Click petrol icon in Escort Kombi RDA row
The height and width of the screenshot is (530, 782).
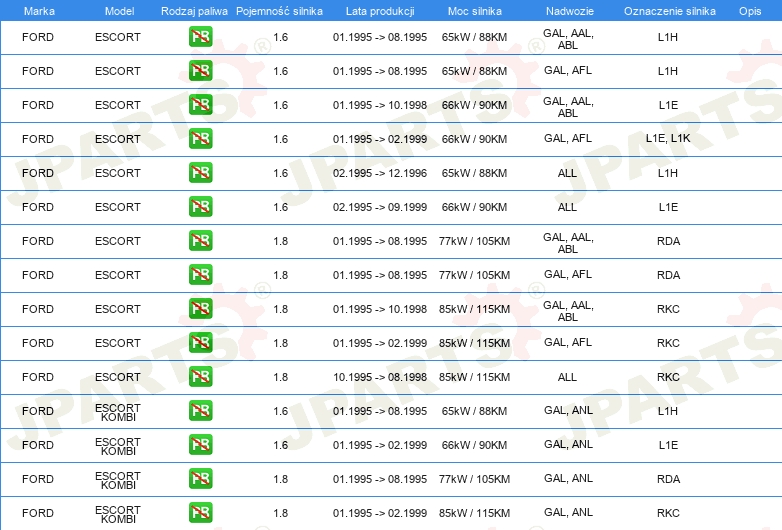pyautogui.click(x=200, y=478)
